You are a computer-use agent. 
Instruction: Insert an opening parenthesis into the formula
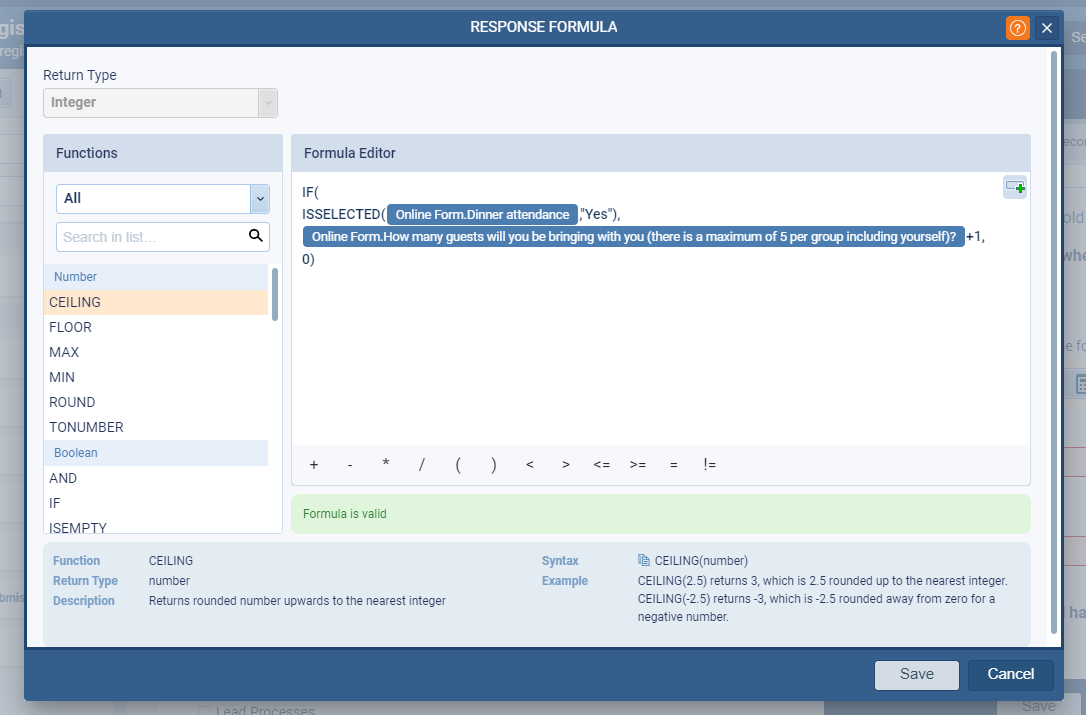pos(457,464)
